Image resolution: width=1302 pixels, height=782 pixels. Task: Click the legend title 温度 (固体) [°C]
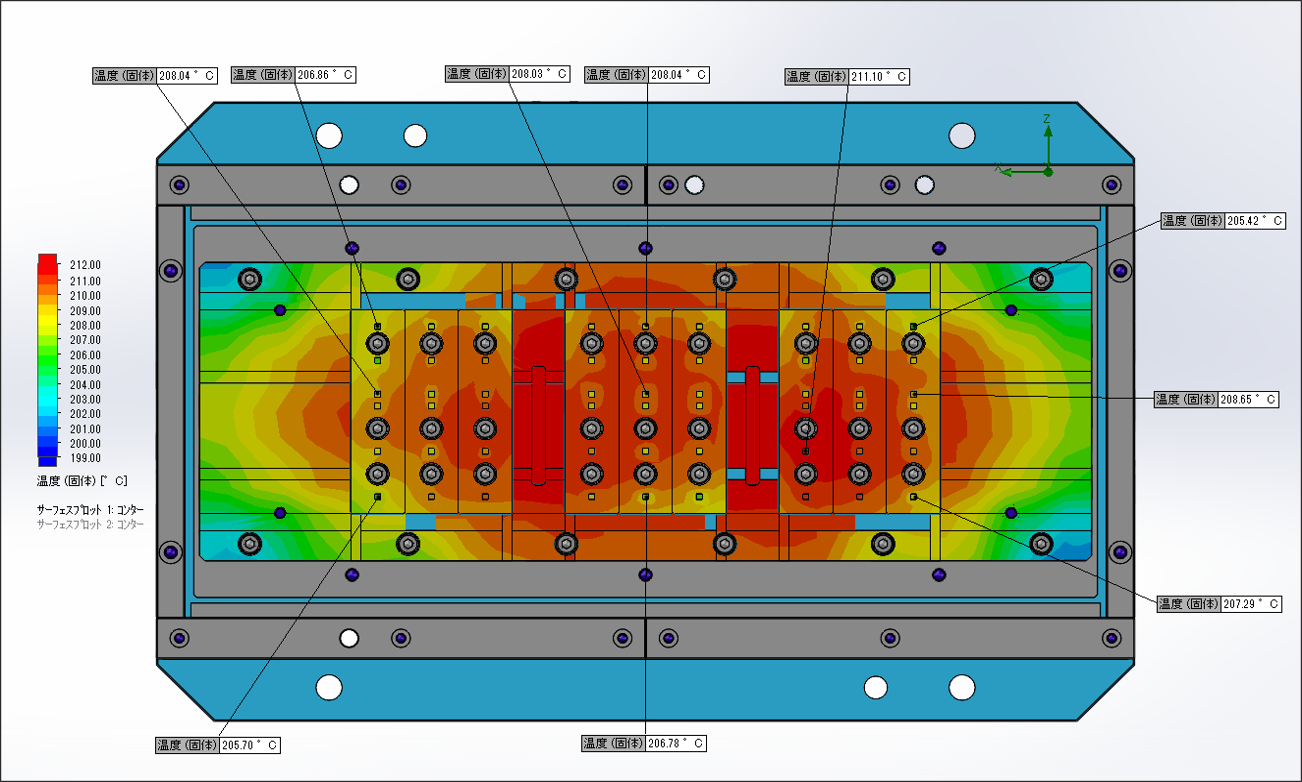(x=81, y=481)
